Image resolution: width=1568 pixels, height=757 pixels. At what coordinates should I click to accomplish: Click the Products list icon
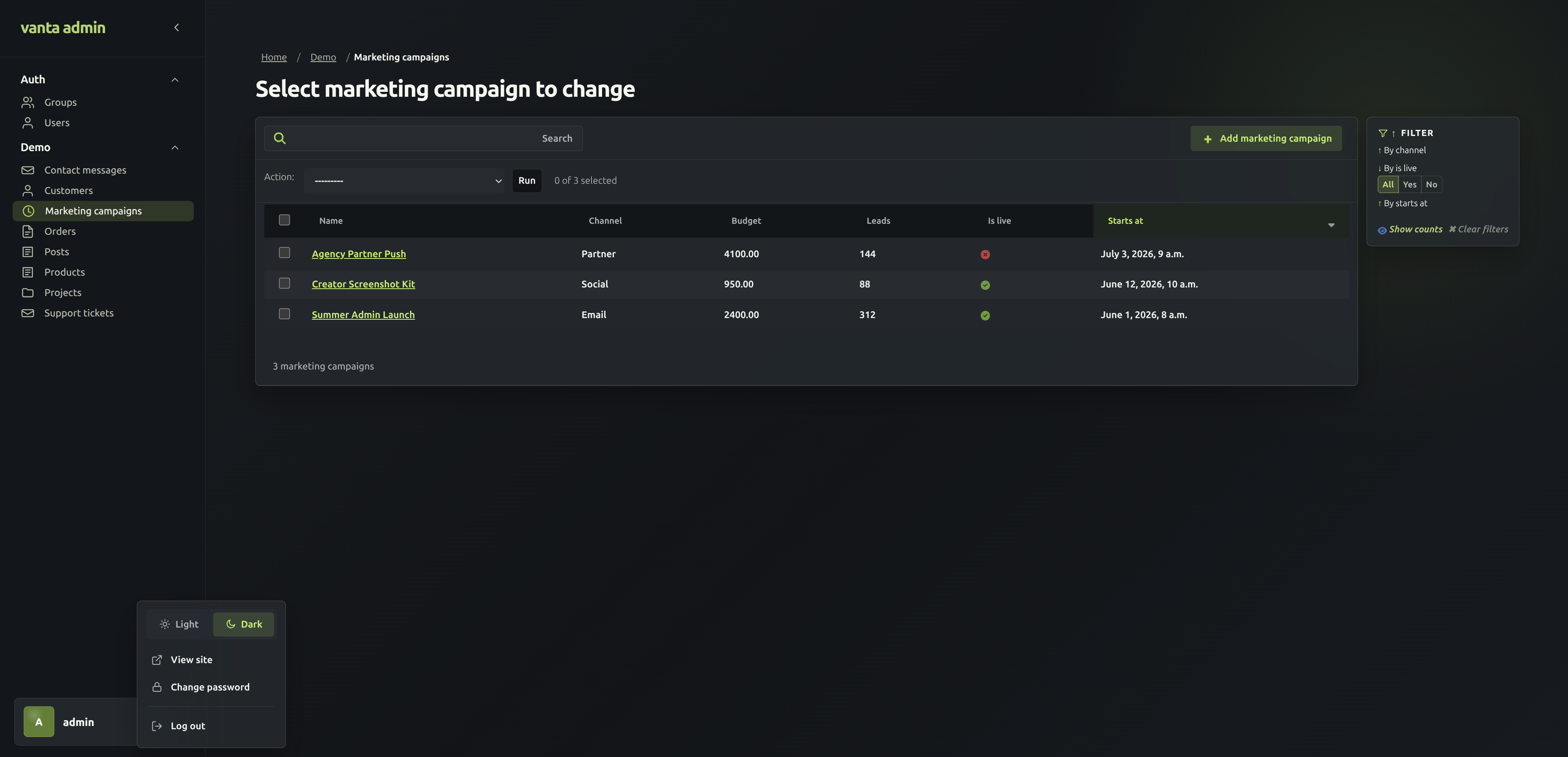[27, 272]
